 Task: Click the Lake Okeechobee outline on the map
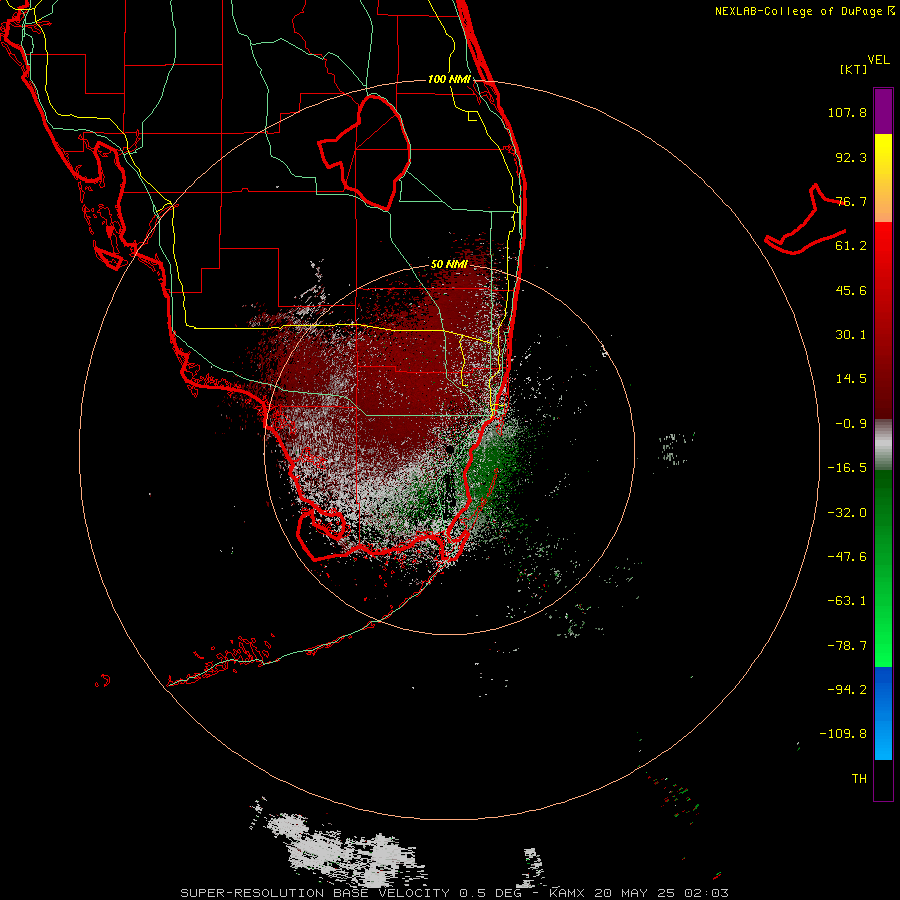[x=364, y=152]
